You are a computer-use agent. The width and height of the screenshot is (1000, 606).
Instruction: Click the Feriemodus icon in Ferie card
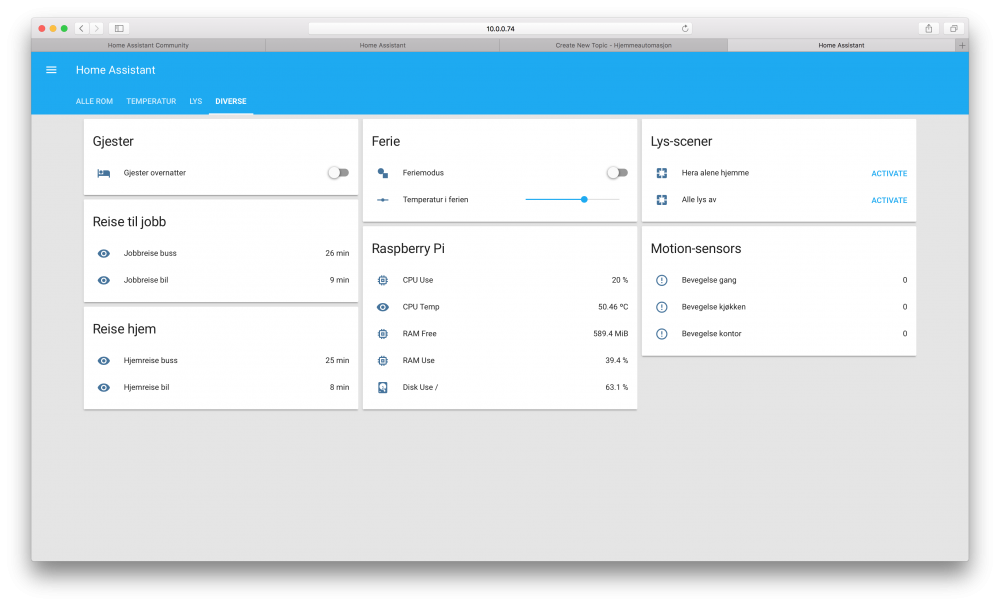[x=382, y=173]
